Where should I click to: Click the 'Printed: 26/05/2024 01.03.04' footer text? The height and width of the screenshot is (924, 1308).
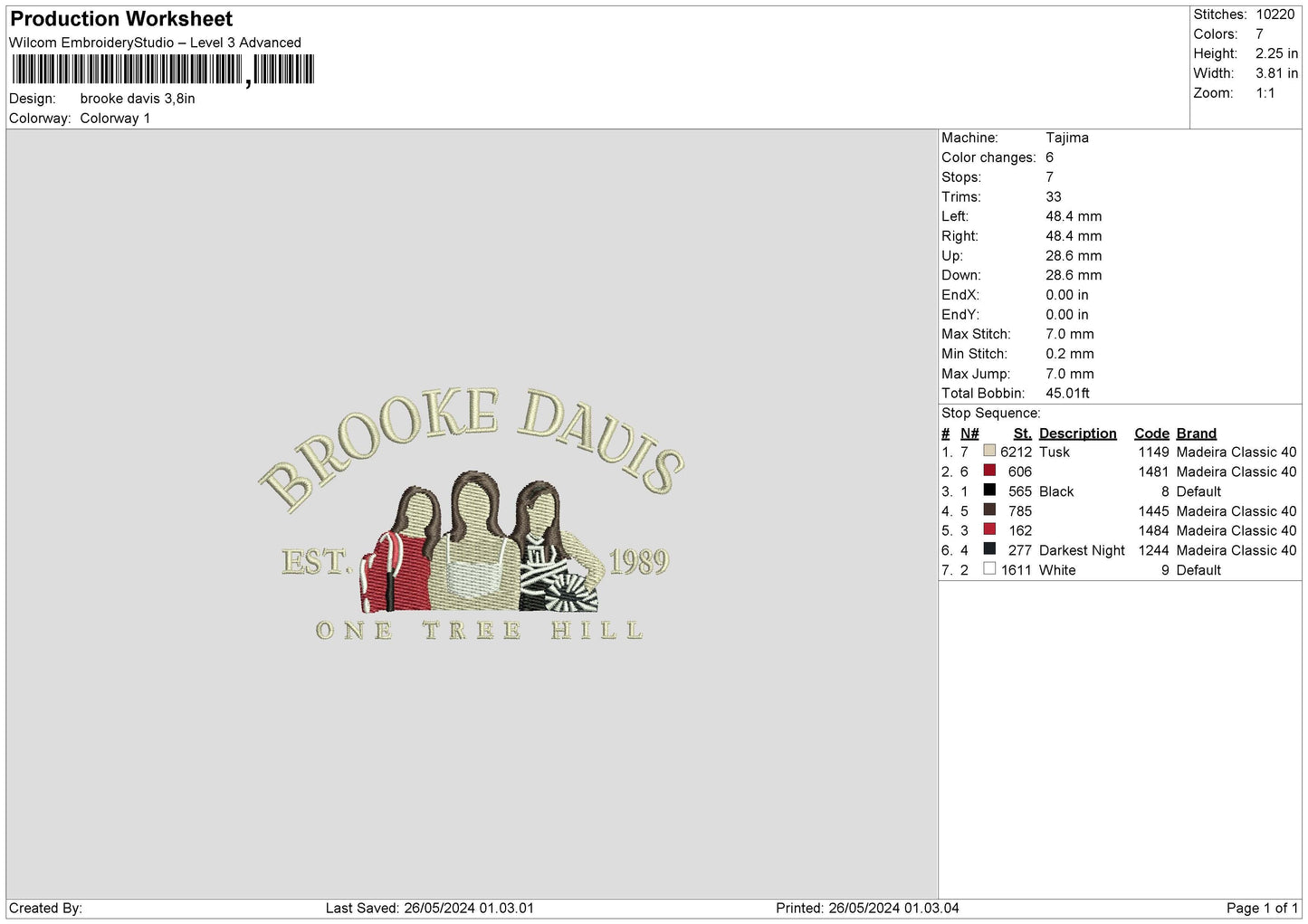[868, 909]
